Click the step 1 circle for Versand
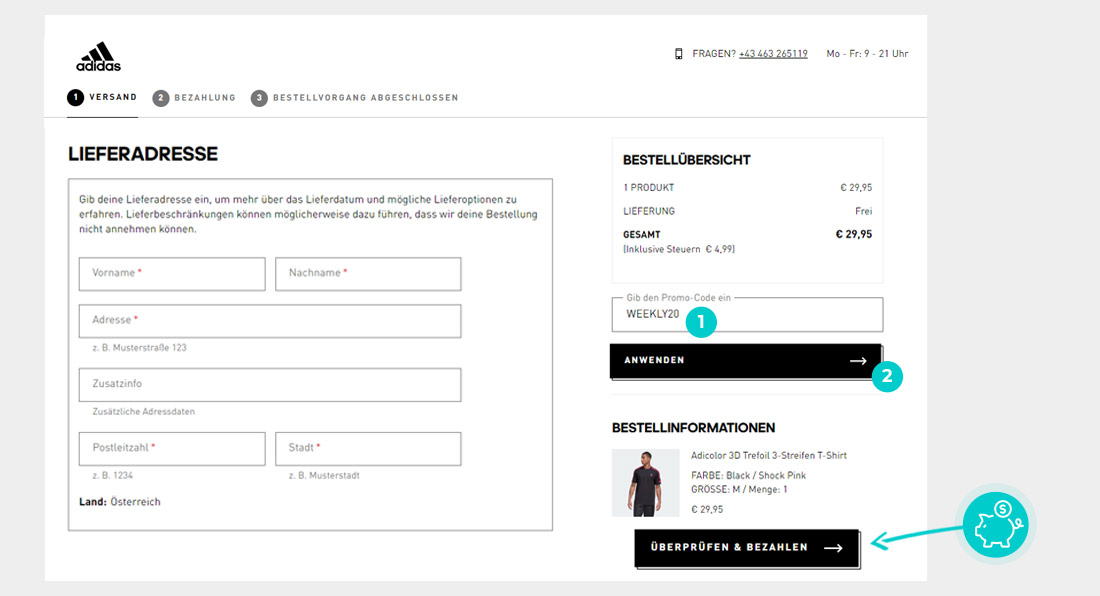This screenshot has height=596, width=1100. (76, 97)
